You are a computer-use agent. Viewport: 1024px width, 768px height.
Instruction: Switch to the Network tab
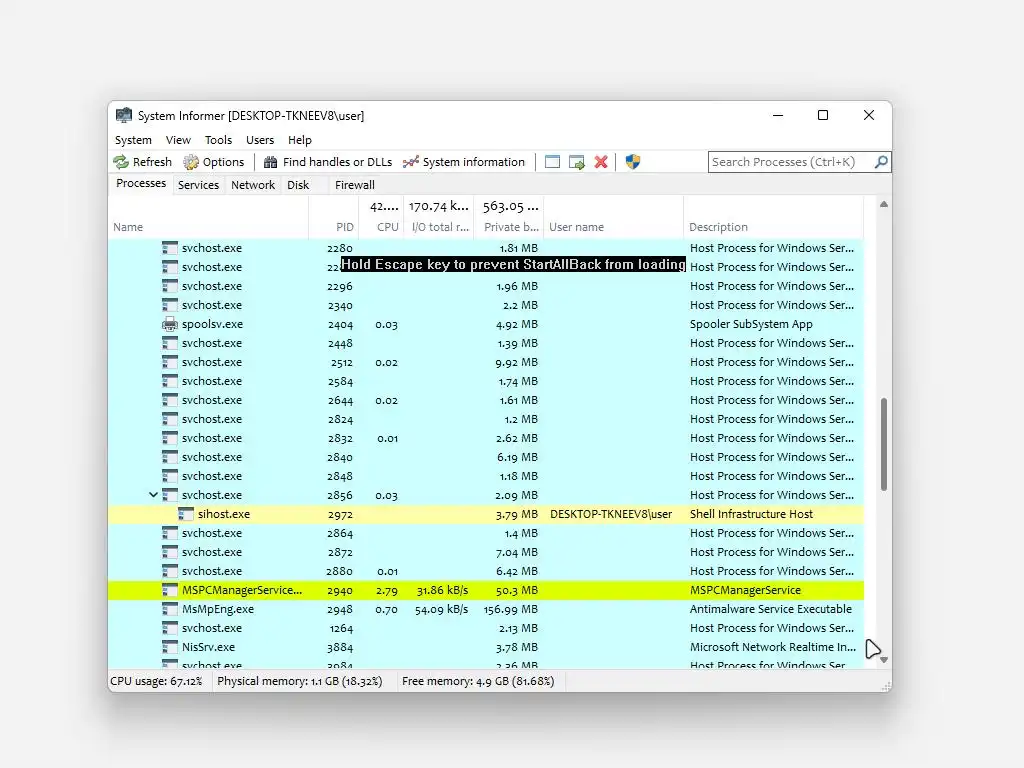point(253,185)
